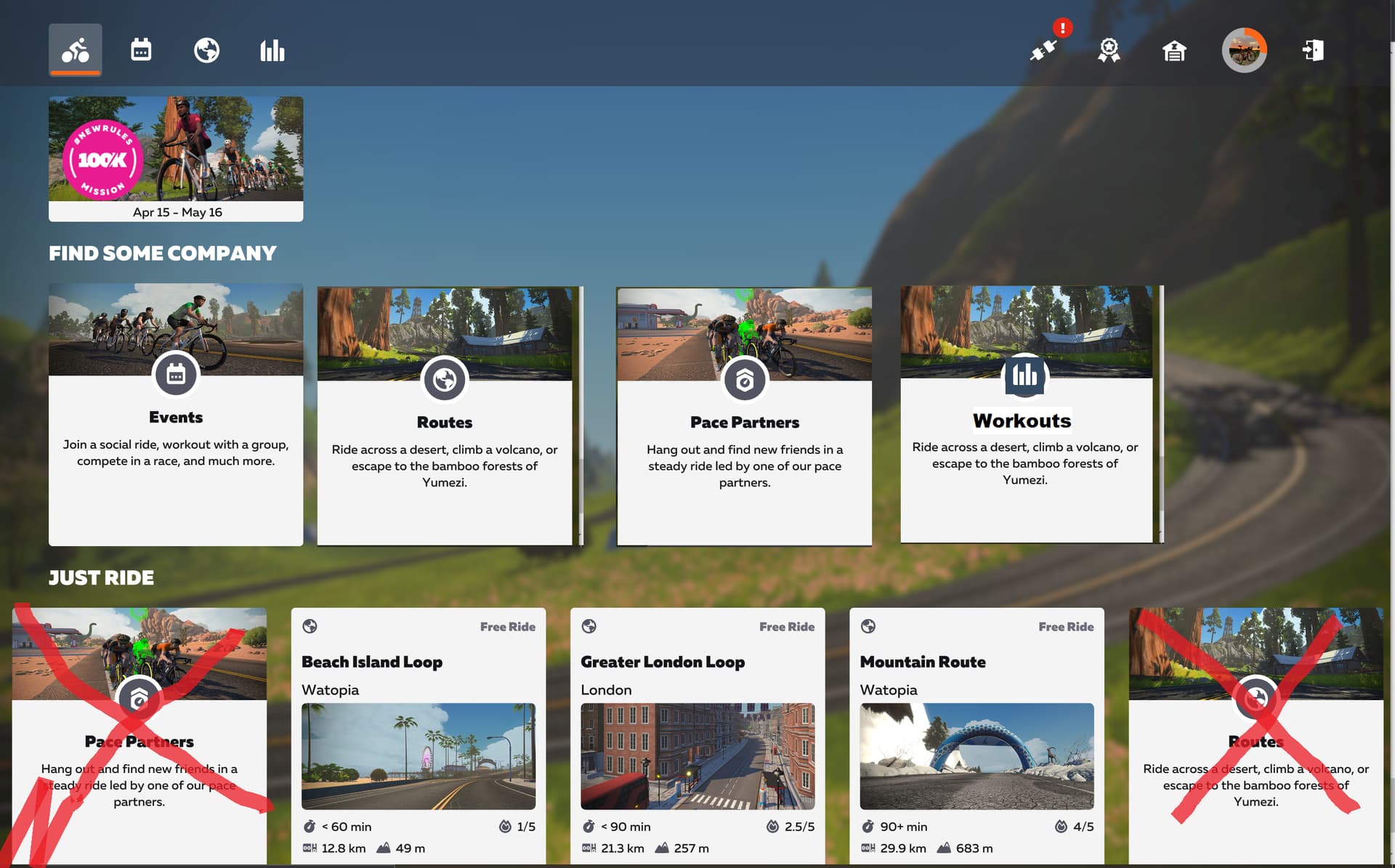Screen dimensions: 1395x868
Task: Open the Events calendar icon in top bar
Action: coord(141,50)
